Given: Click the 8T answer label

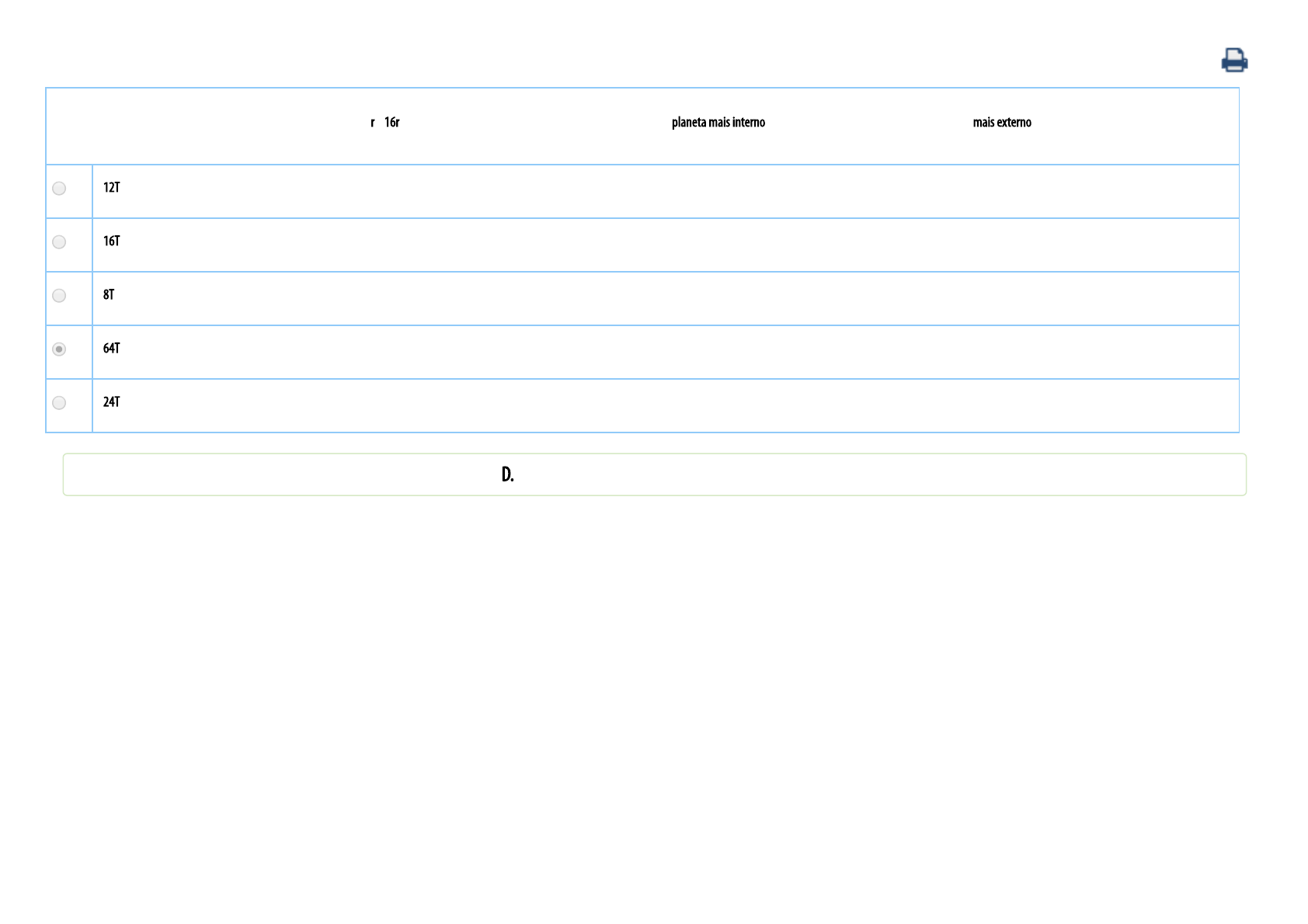Looking at the screenshot, I should tap(109, 295).
